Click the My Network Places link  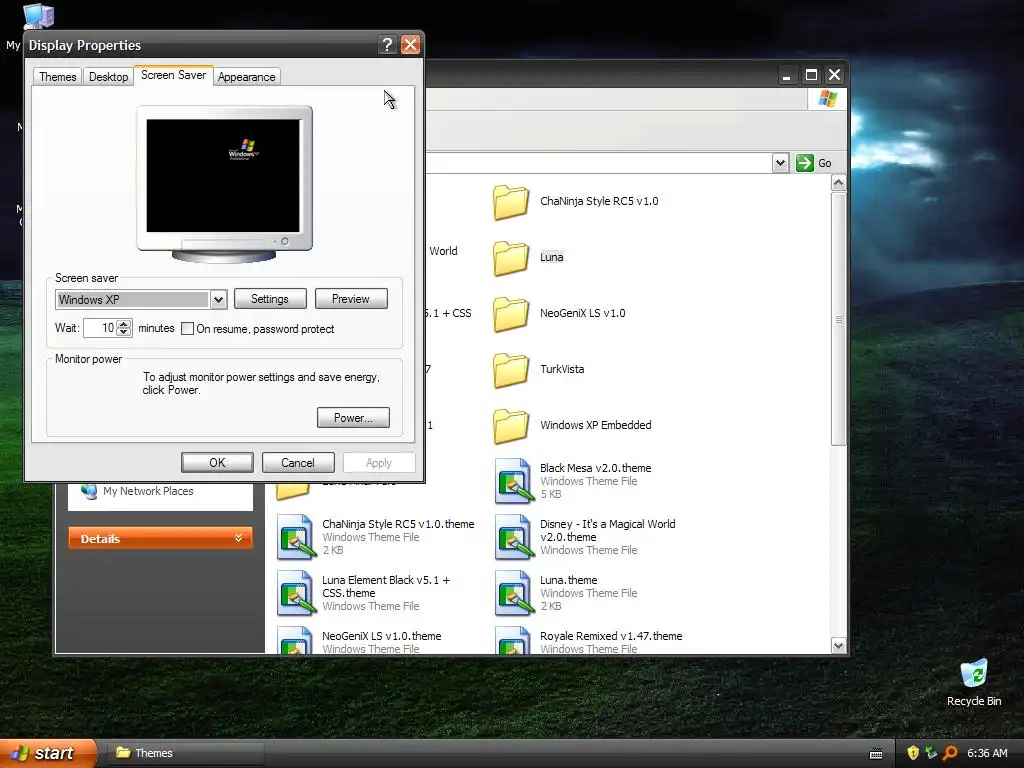click(x=148, y=491)
